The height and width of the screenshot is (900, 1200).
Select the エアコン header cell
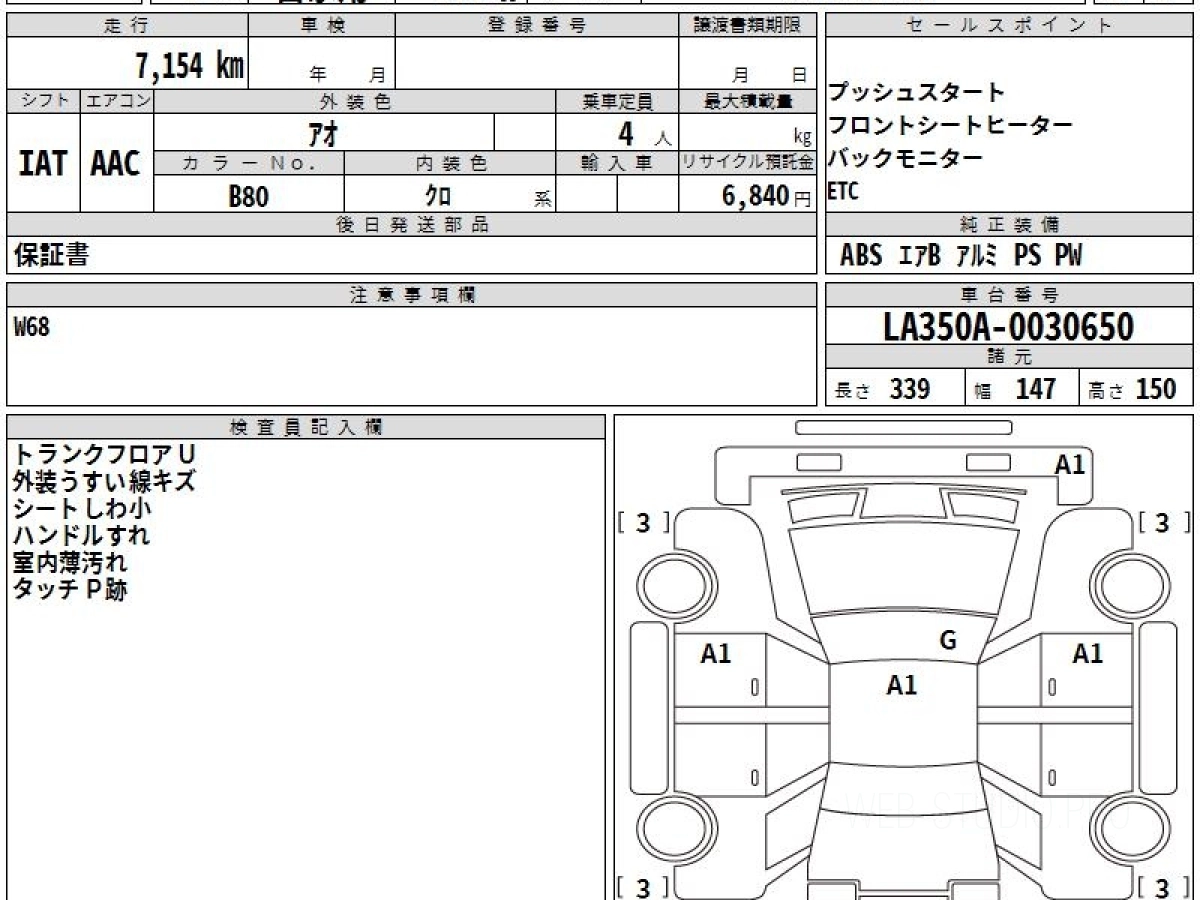point(118,101)
